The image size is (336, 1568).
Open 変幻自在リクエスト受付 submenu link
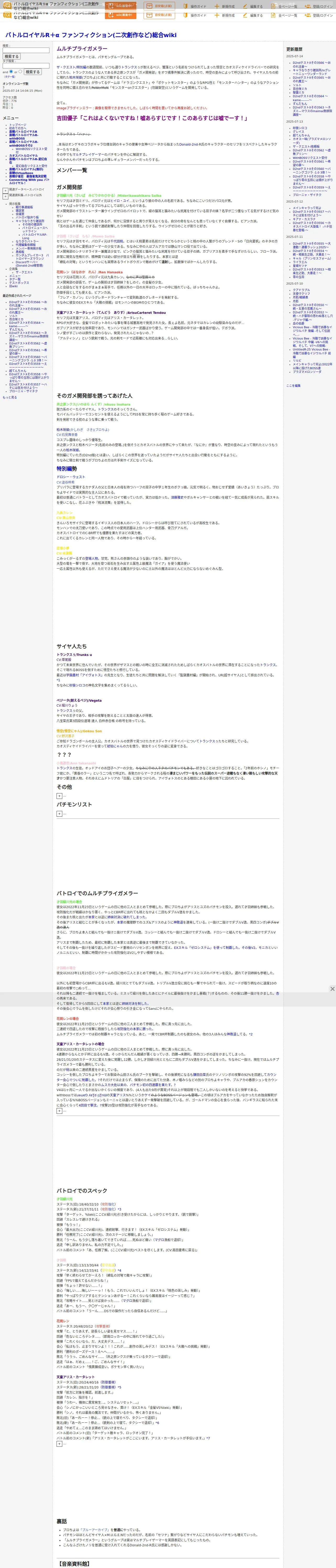point(31,166)
